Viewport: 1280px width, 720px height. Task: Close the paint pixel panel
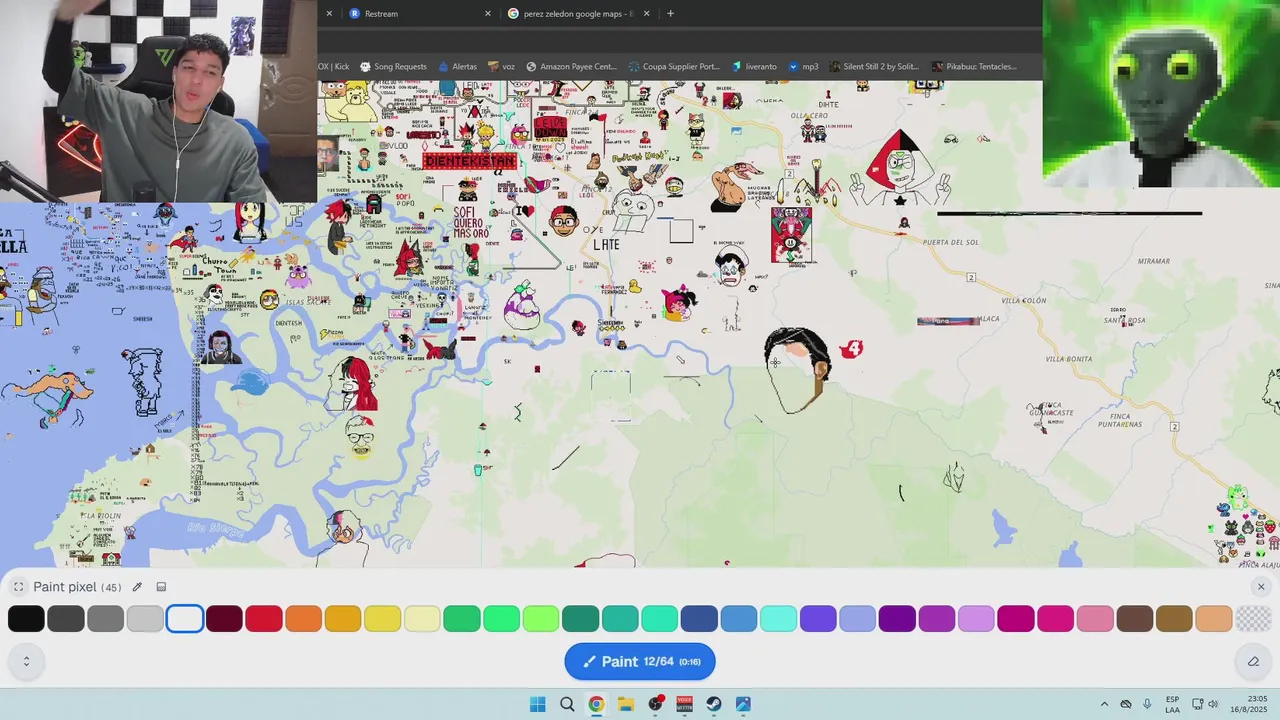coord(1261,587)
